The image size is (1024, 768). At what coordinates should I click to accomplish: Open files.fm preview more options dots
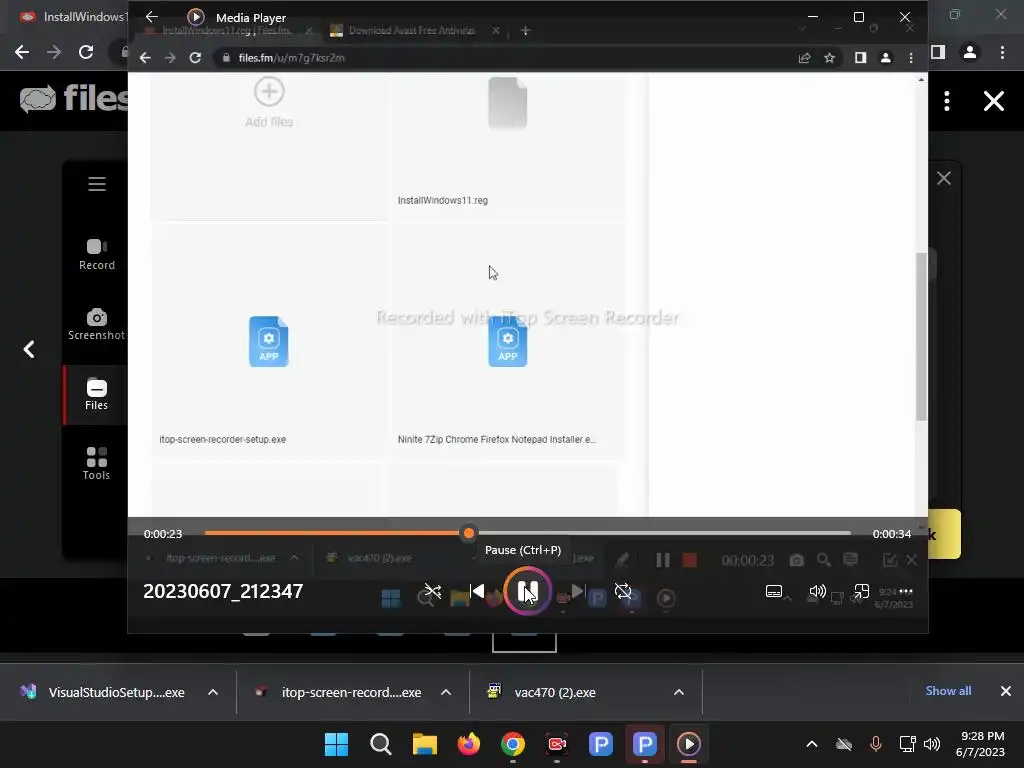[x=947, y=101]
